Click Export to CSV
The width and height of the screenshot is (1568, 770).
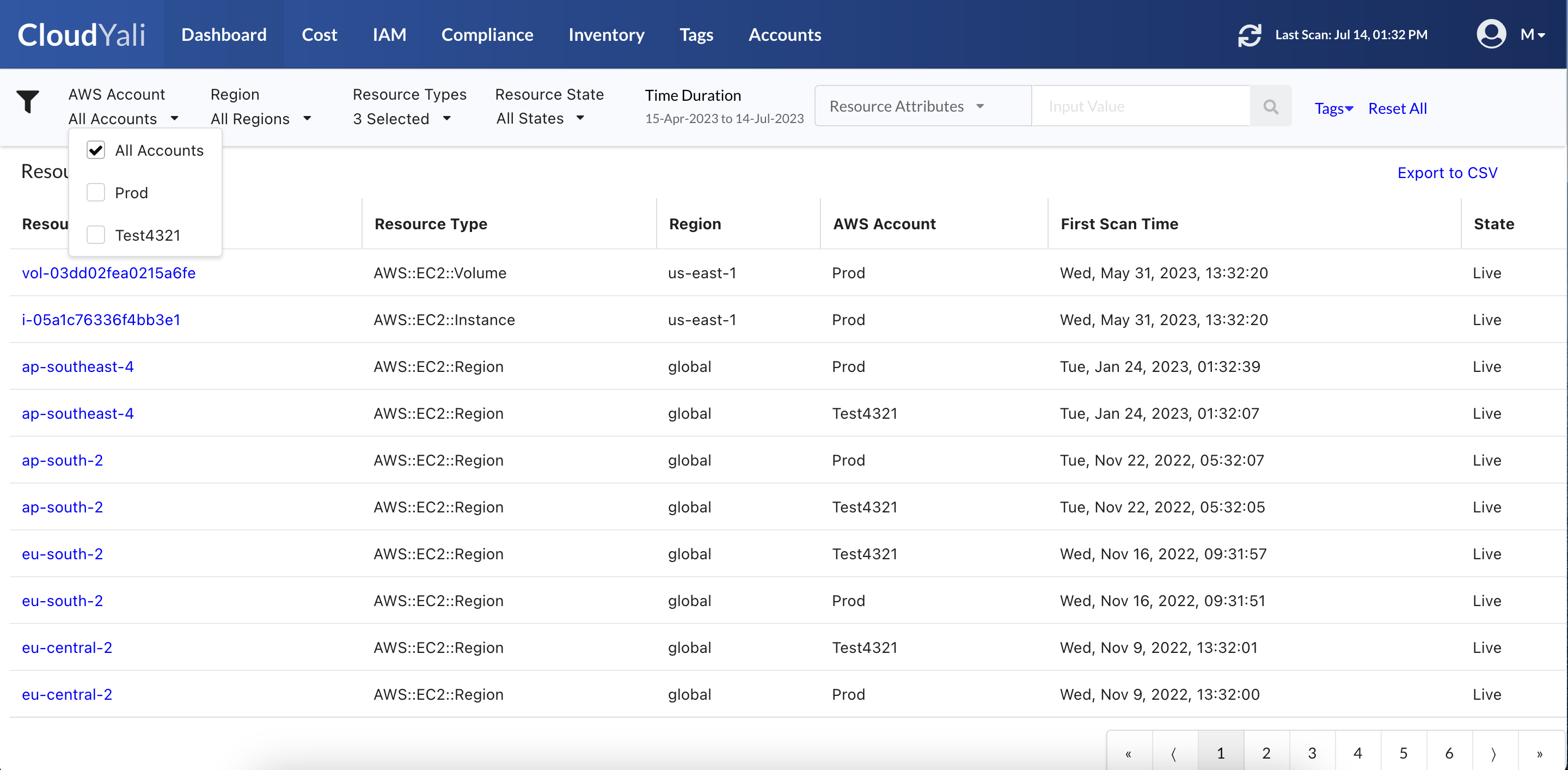pos(1447,172)
